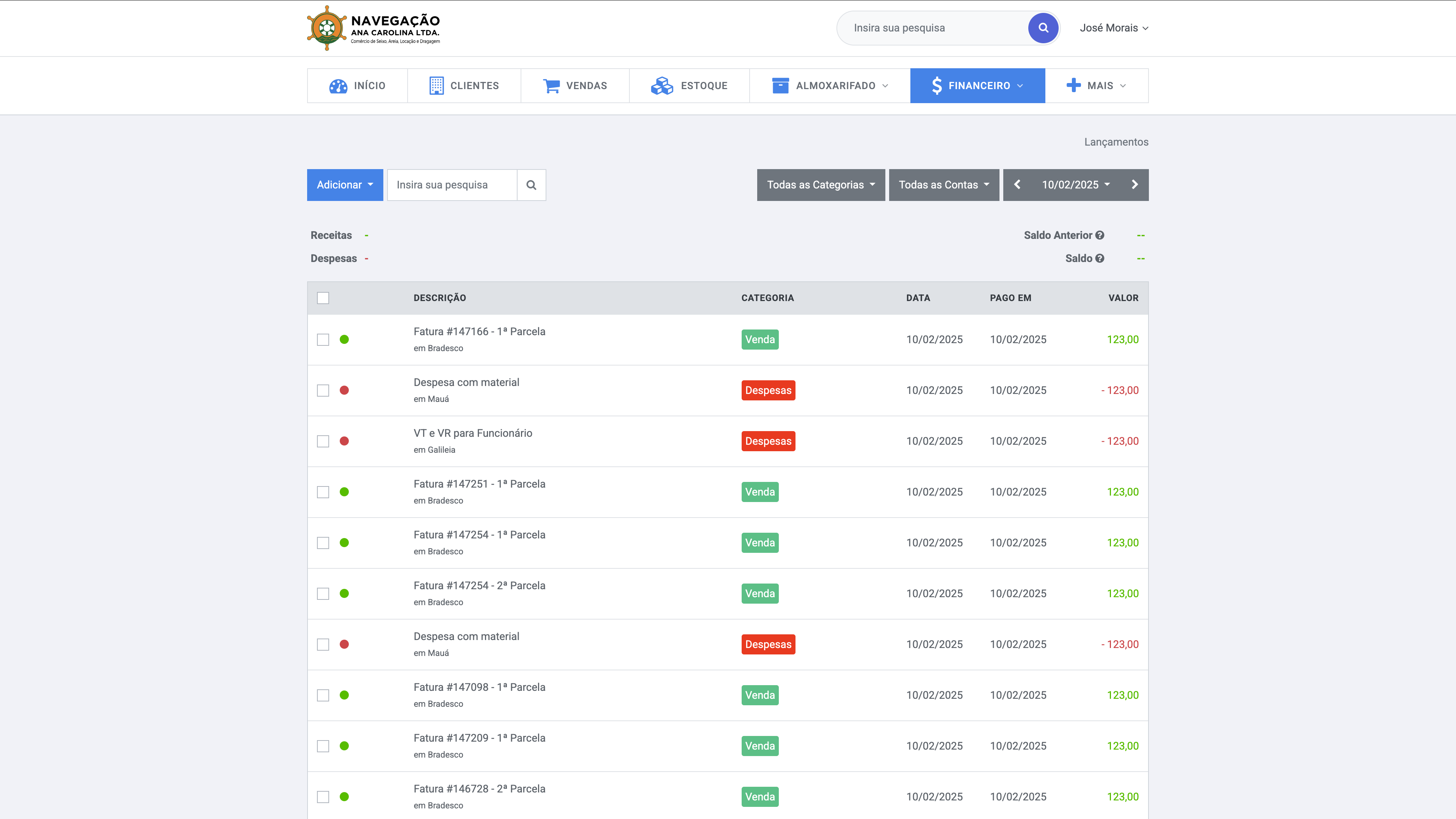
Task: Go to next date with right arrow
Action: 1134,185
